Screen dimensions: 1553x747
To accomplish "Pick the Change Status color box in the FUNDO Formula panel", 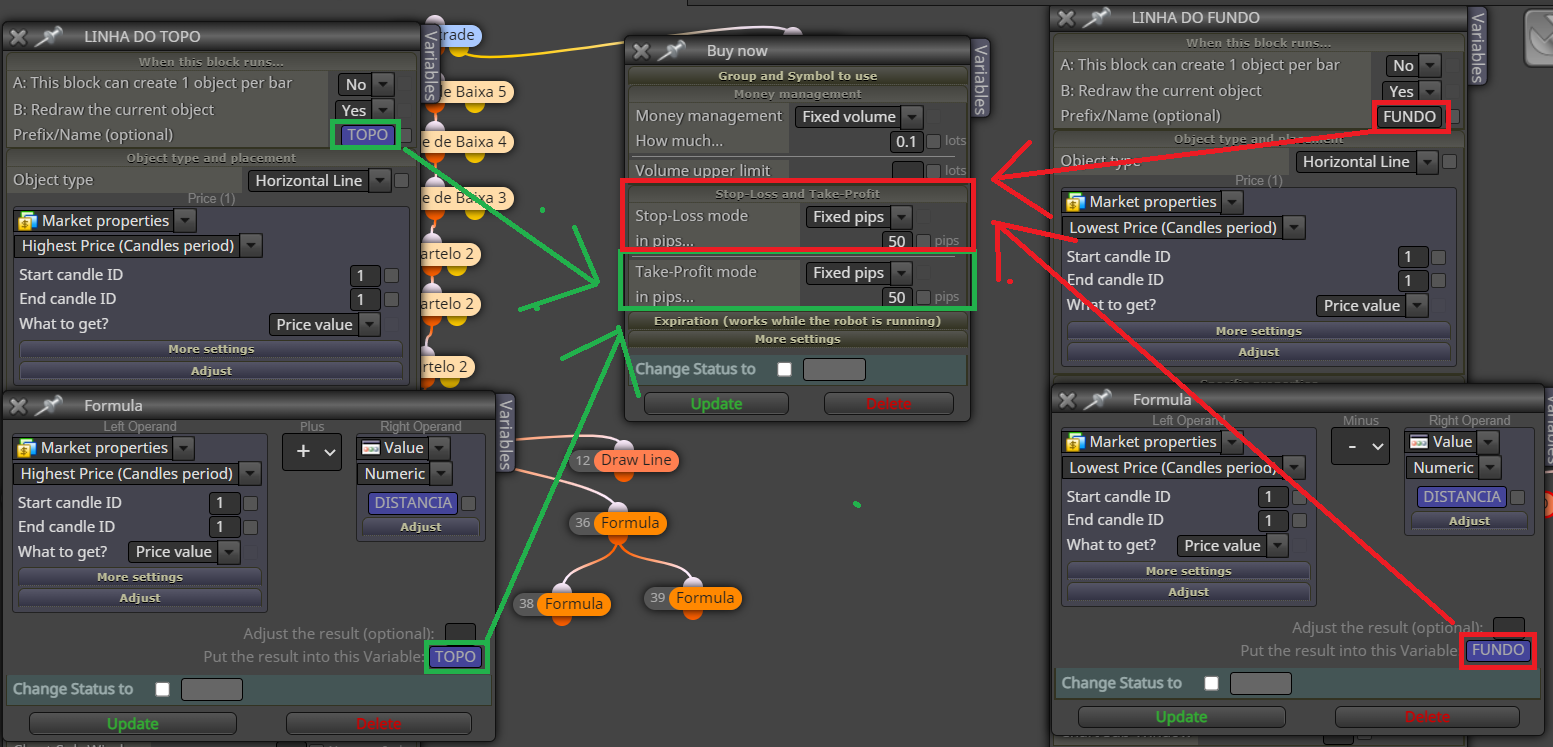I will [1260, 684].
